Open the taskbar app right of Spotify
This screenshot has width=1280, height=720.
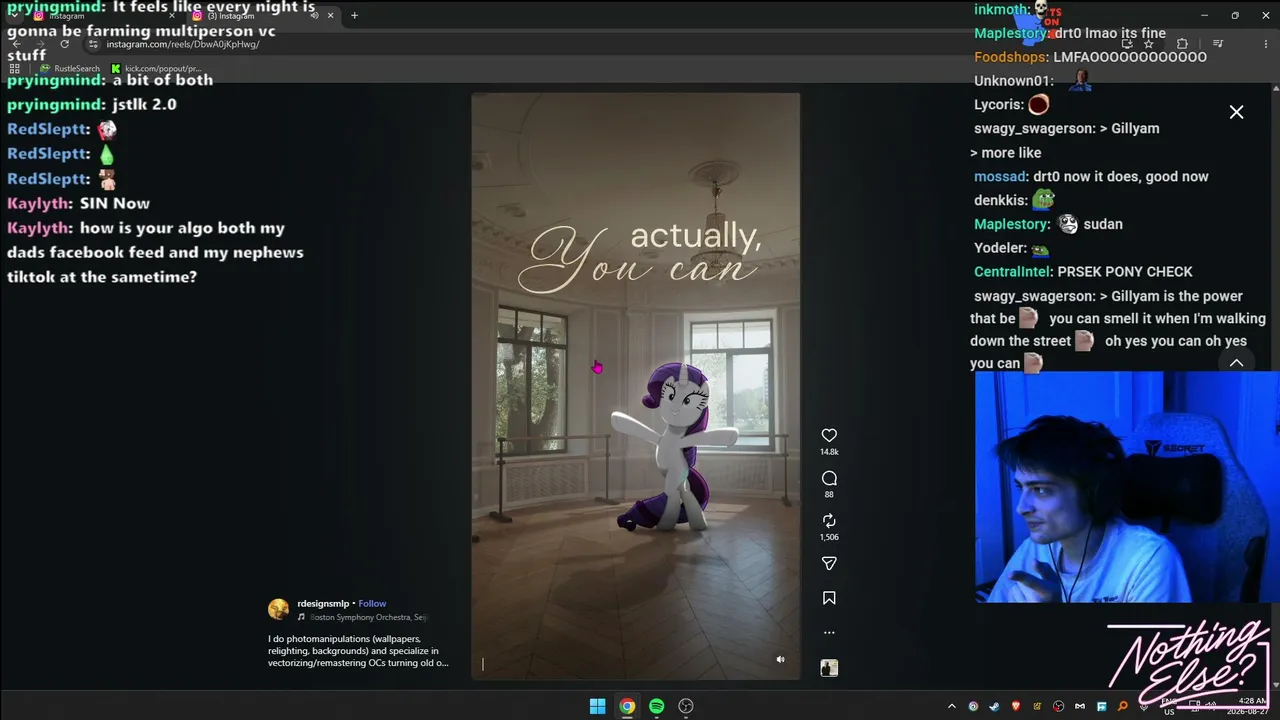coord(686,706)
